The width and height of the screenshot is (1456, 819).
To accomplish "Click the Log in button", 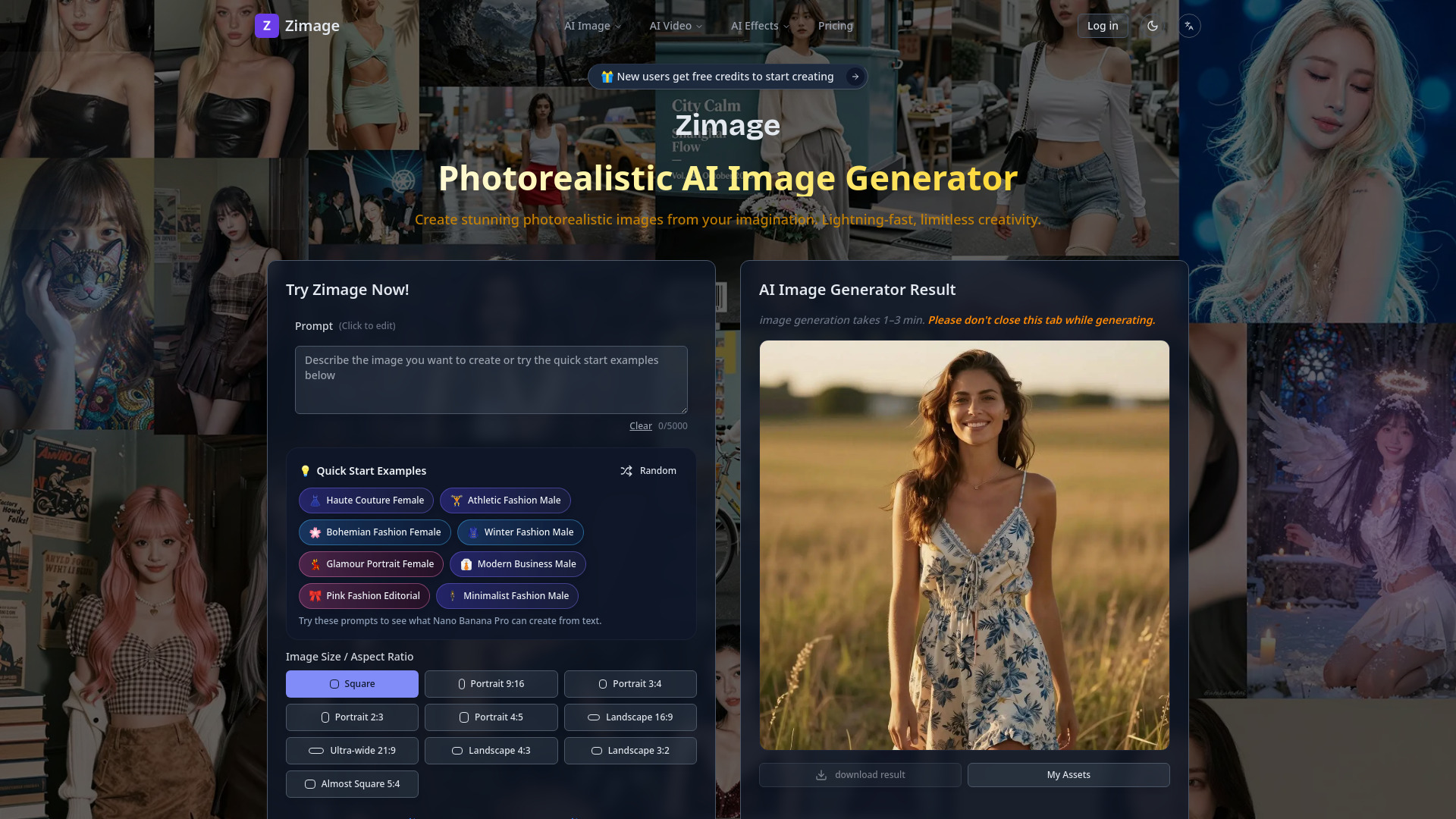I will point(1102,26).
